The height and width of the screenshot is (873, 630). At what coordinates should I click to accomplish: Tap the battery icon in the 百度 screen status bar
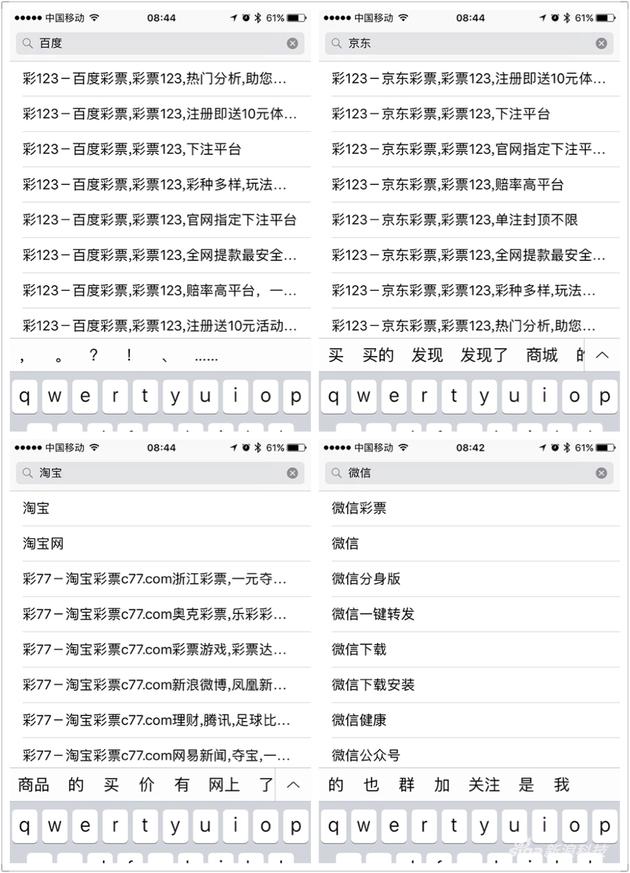(297, 18)
